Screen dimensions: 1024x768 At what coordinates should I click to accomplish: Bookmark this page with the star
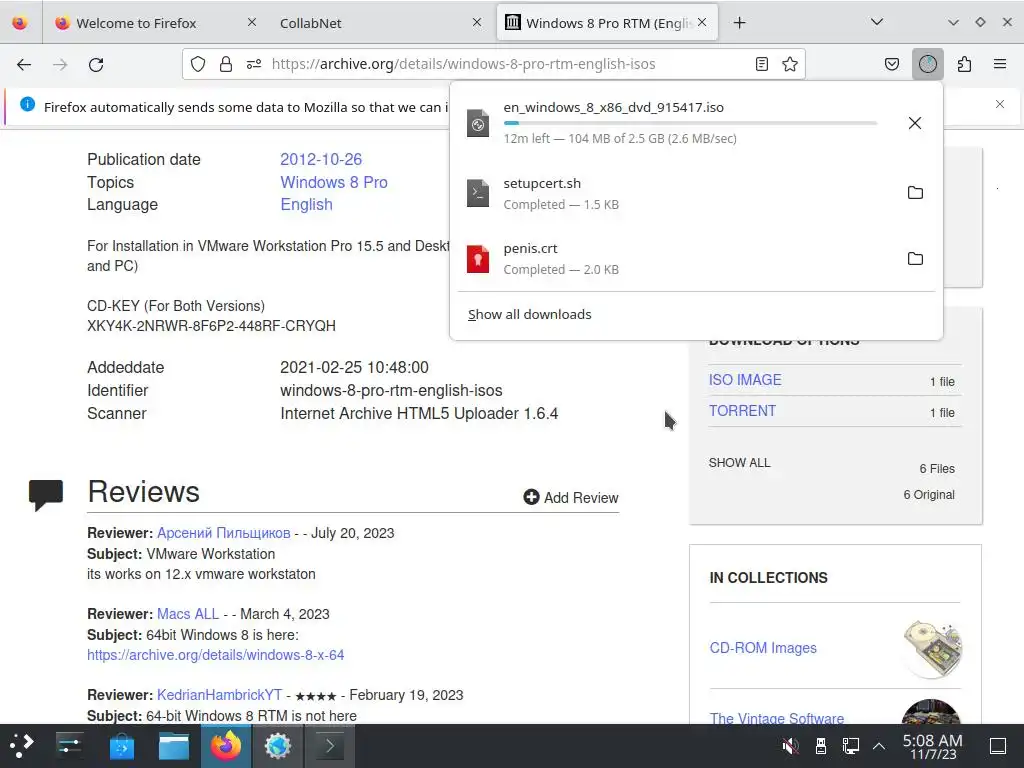790,64
